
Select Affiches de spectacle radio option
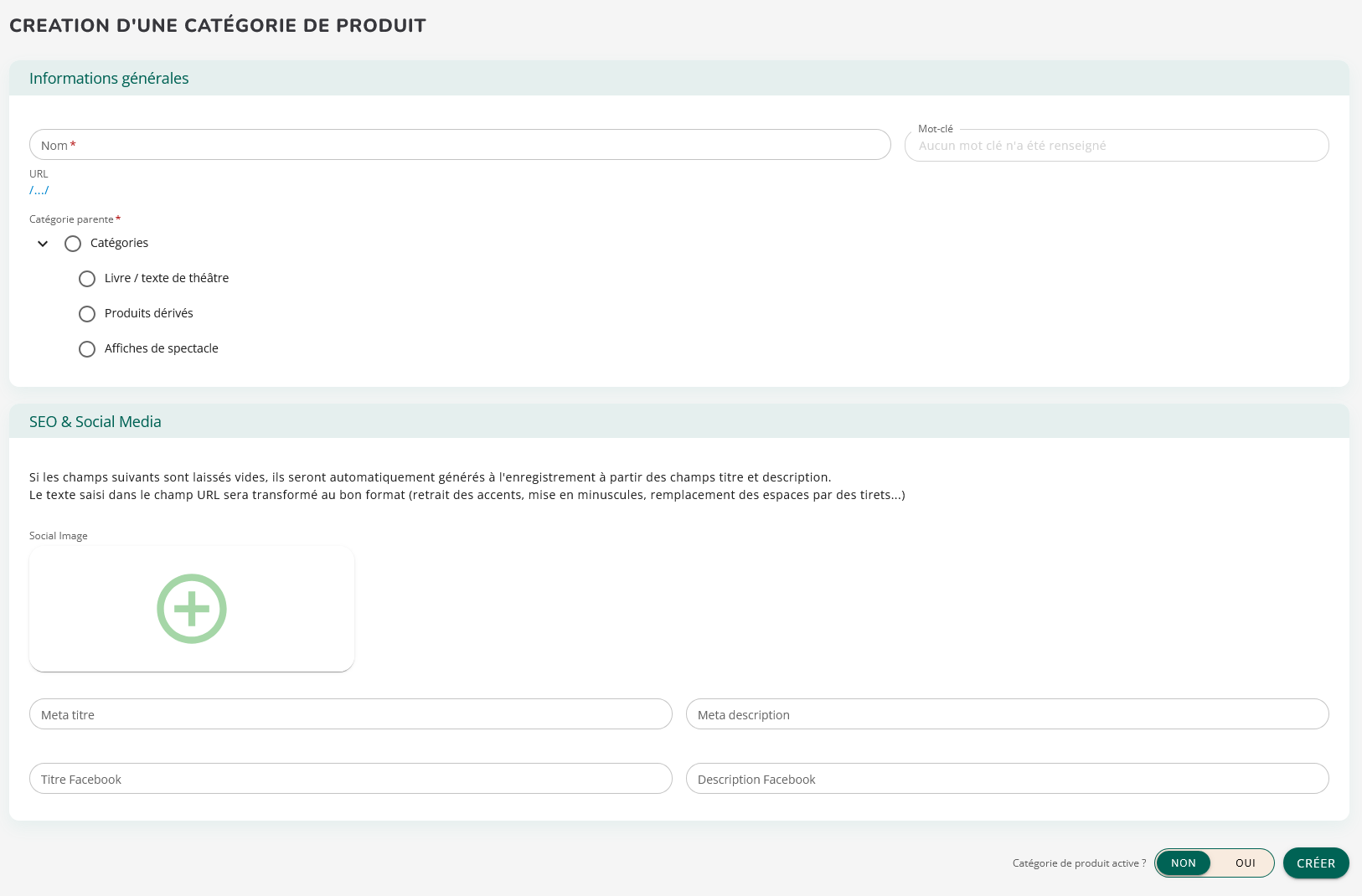coord(87,349)
